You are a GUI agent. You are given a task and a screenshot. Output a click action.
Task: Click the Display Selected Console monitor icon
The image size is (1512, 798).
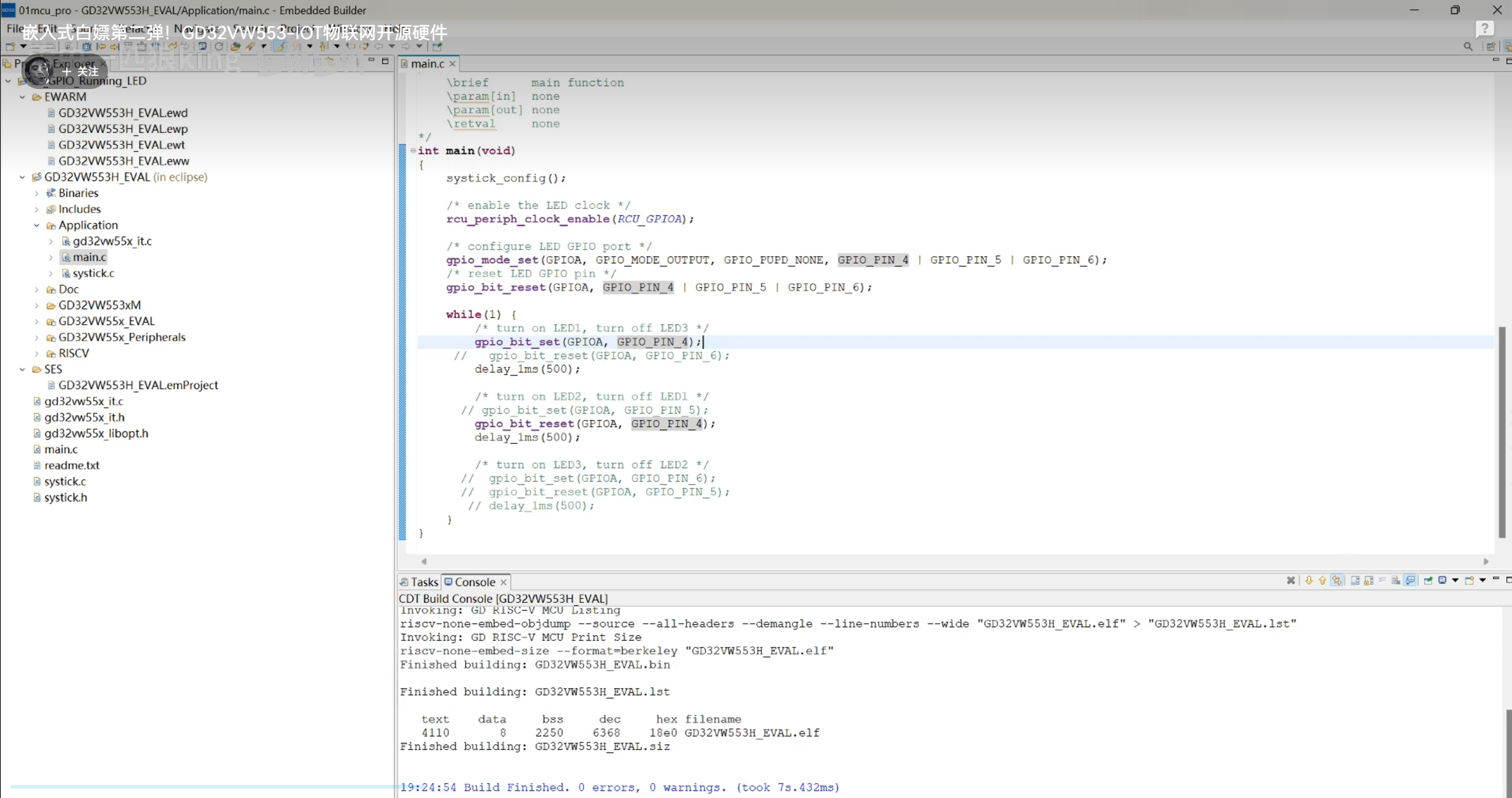1442,580
